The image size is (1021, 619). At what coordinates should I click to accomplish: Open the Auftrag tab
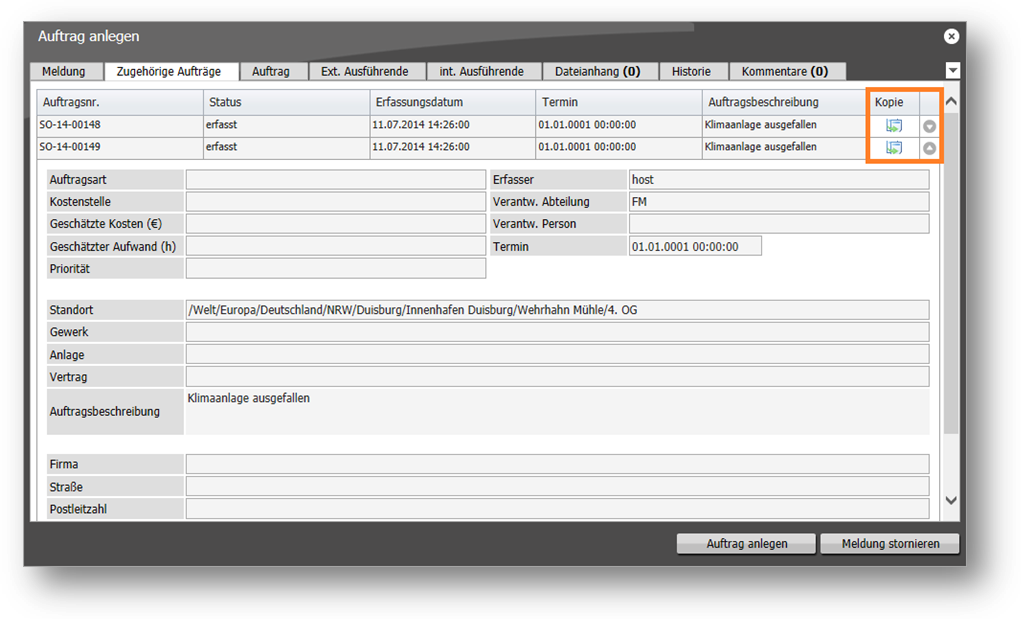pos(271,71)
